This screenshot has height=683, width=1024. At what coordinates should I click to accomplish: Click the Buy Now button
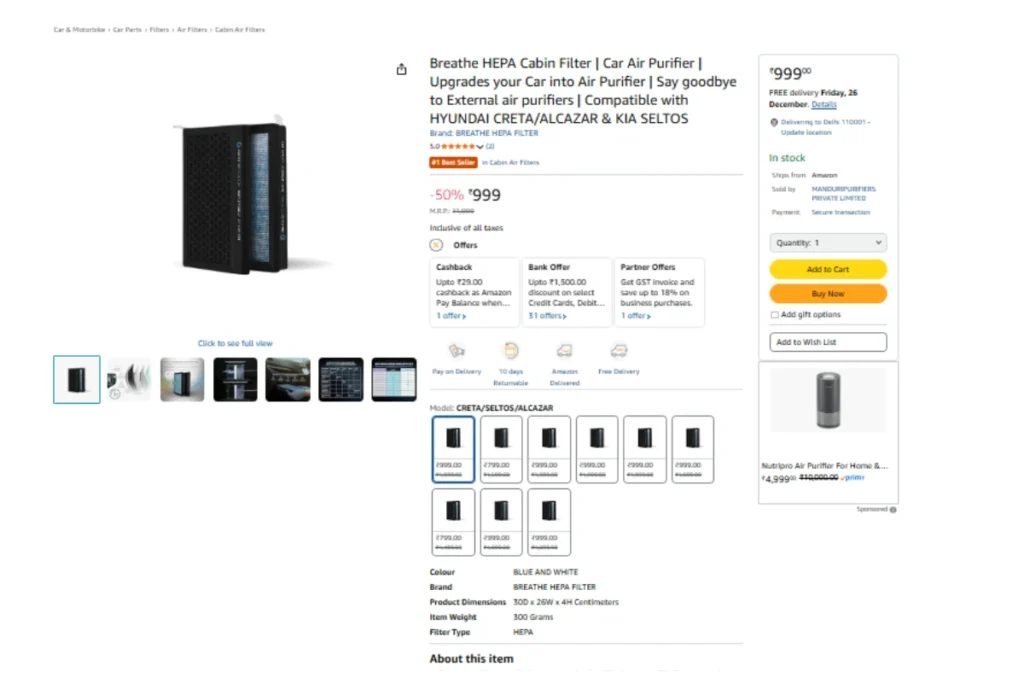(x=828, y=294)
